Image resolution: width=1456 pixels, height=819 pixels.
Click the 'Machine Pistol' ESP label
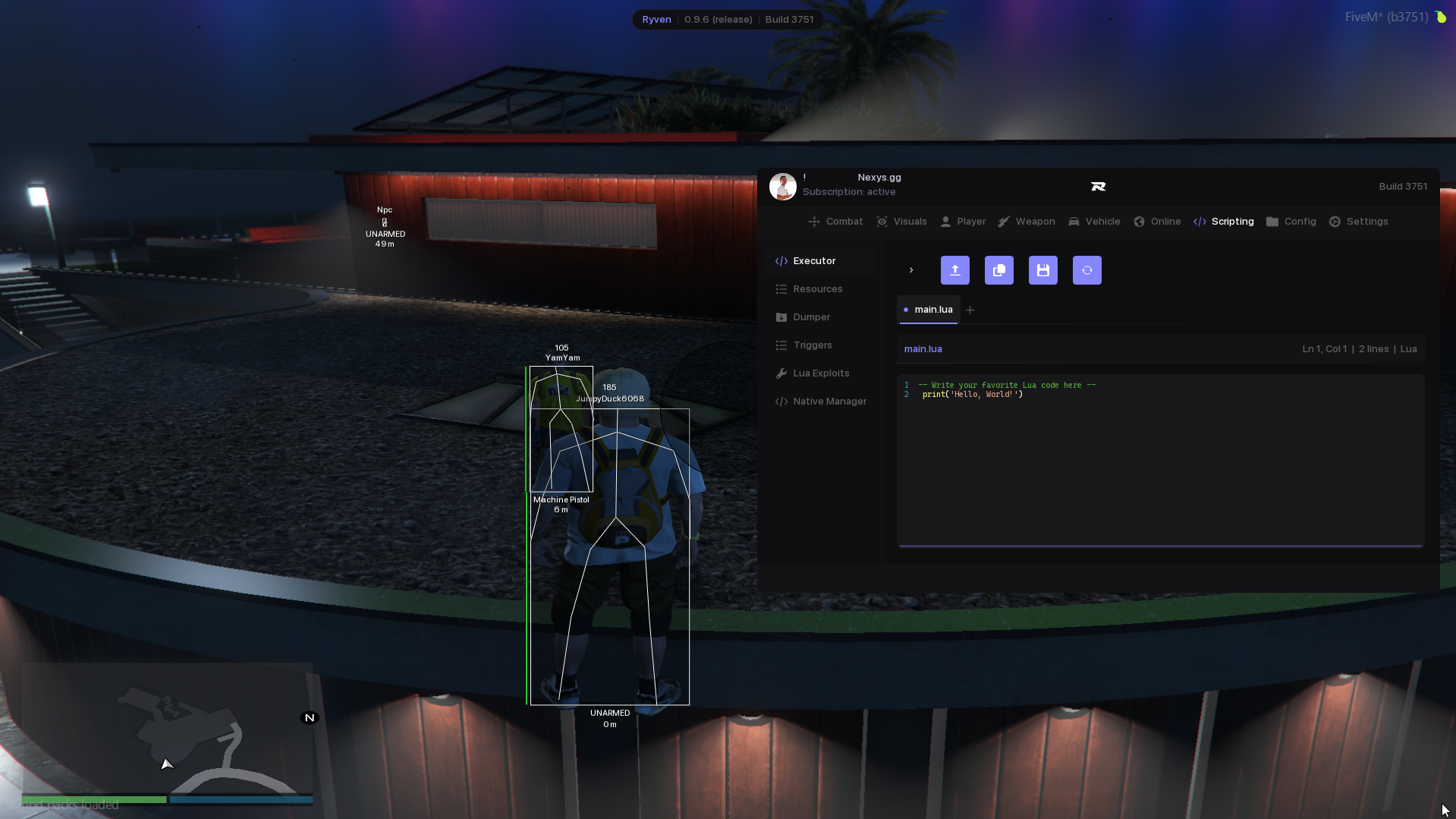pyautogui.click(x=561, y=500)
